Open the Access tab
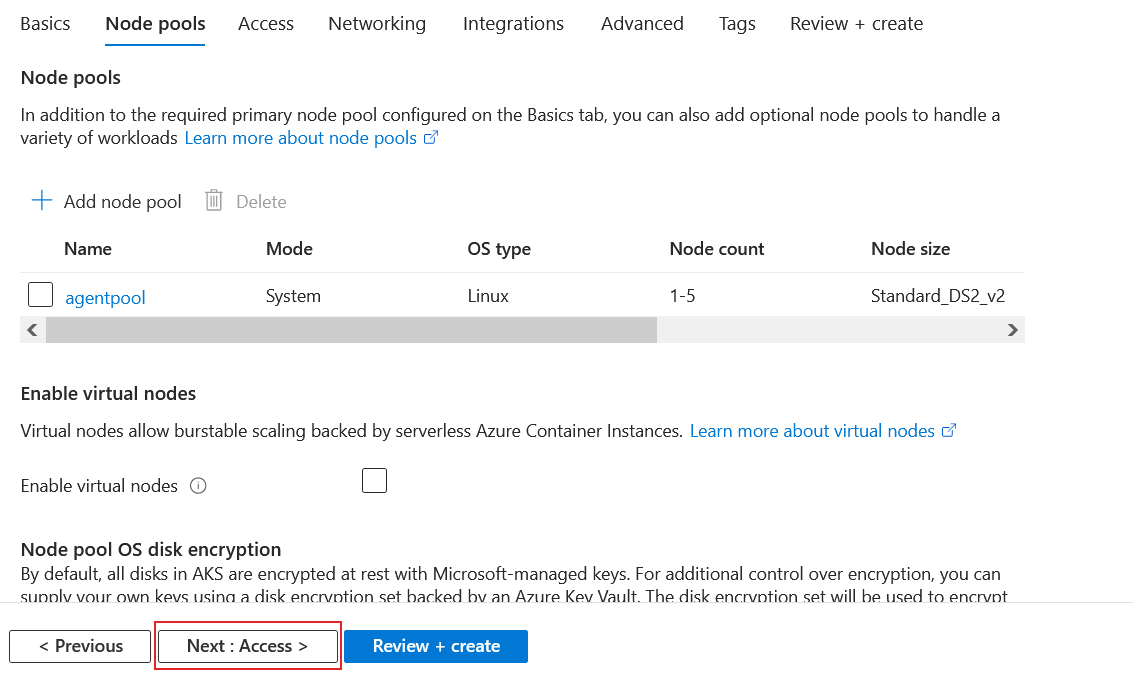Viewport: 1133px width, 675px height. tap(266, 23)
